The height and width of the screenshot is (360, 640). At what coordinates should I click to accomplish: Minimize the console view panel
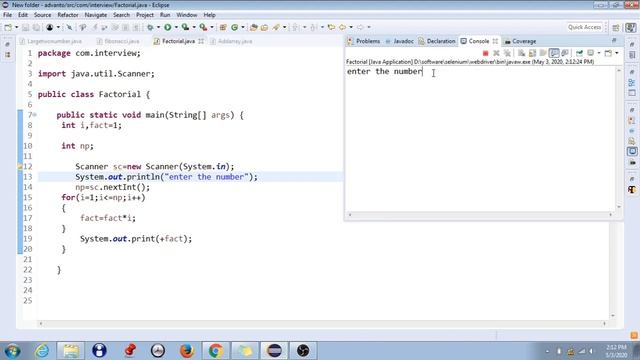(x=614, y=40)
